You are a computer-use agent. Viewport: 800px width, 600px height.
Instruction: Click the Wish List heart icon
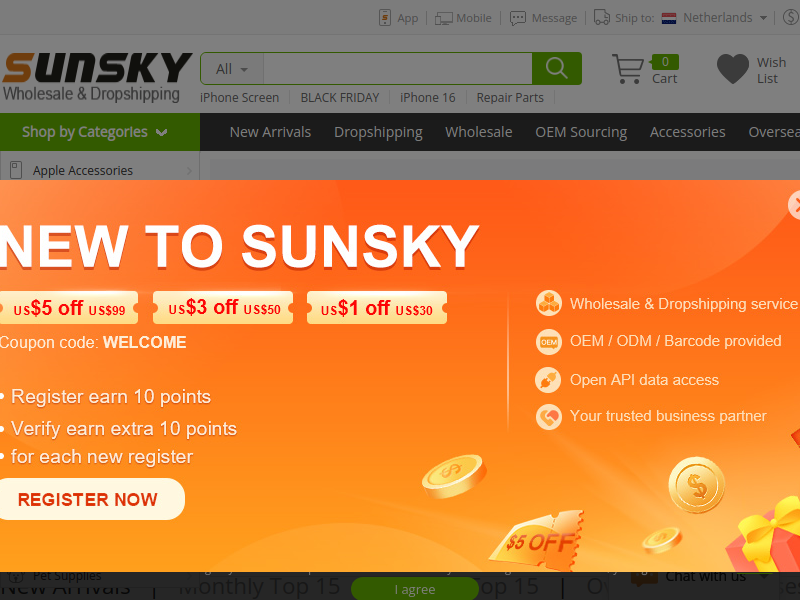click(733, 69)
